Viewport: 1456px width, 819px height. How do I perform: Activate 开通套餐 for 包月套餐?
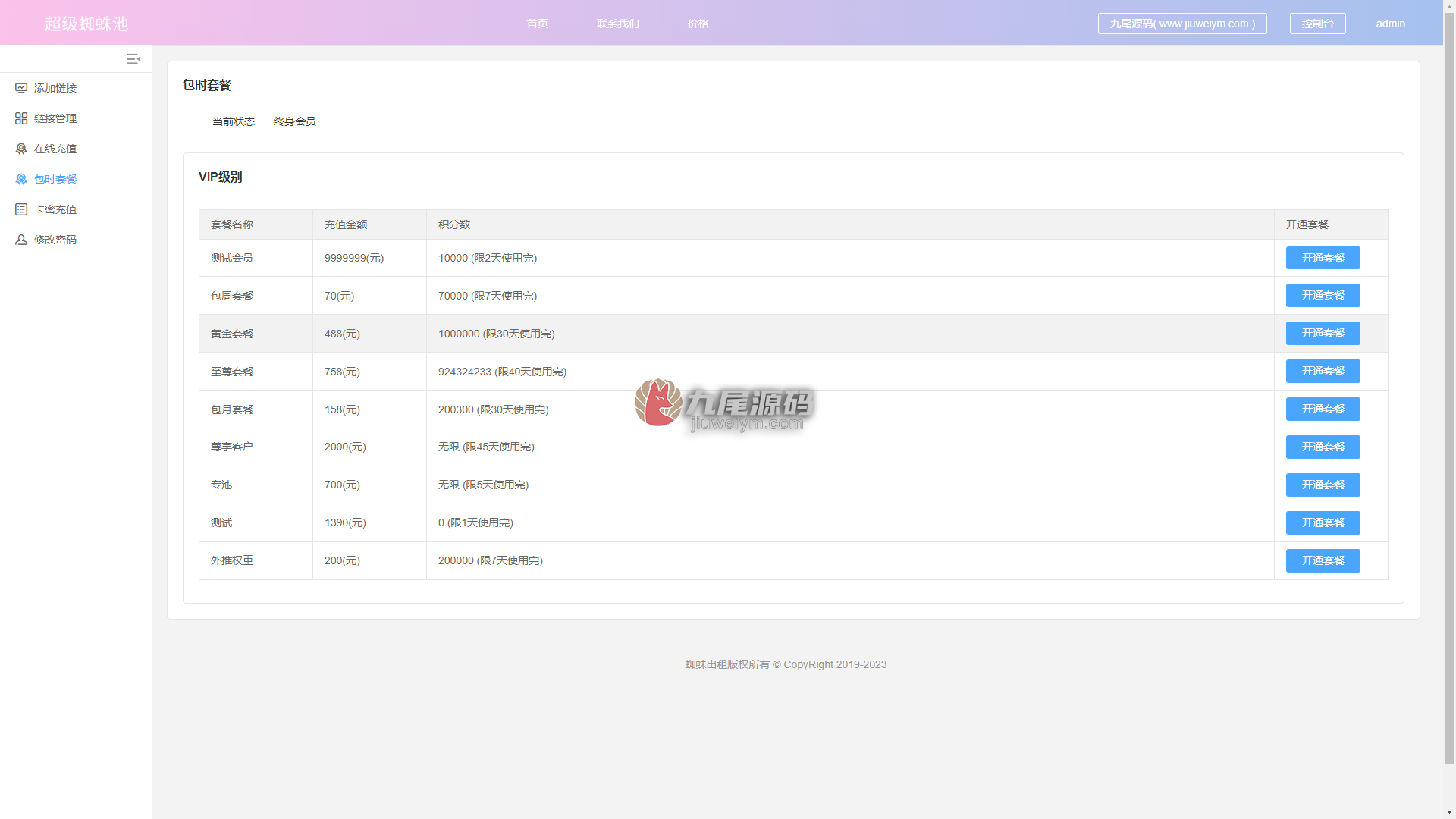(1323, 409)
